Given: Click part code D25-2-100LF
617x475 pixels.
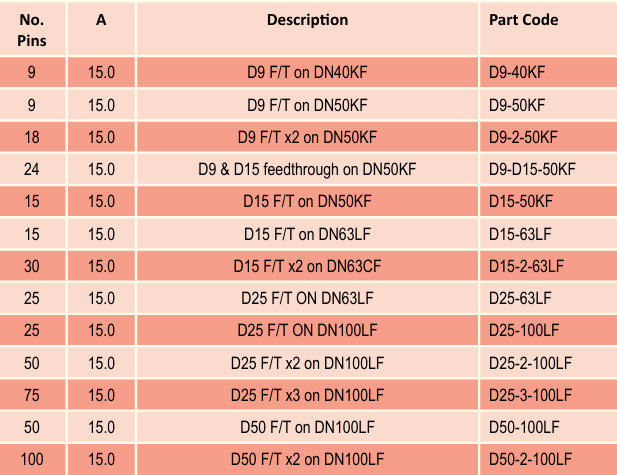Looking at the screenshot, I should 530,363.
